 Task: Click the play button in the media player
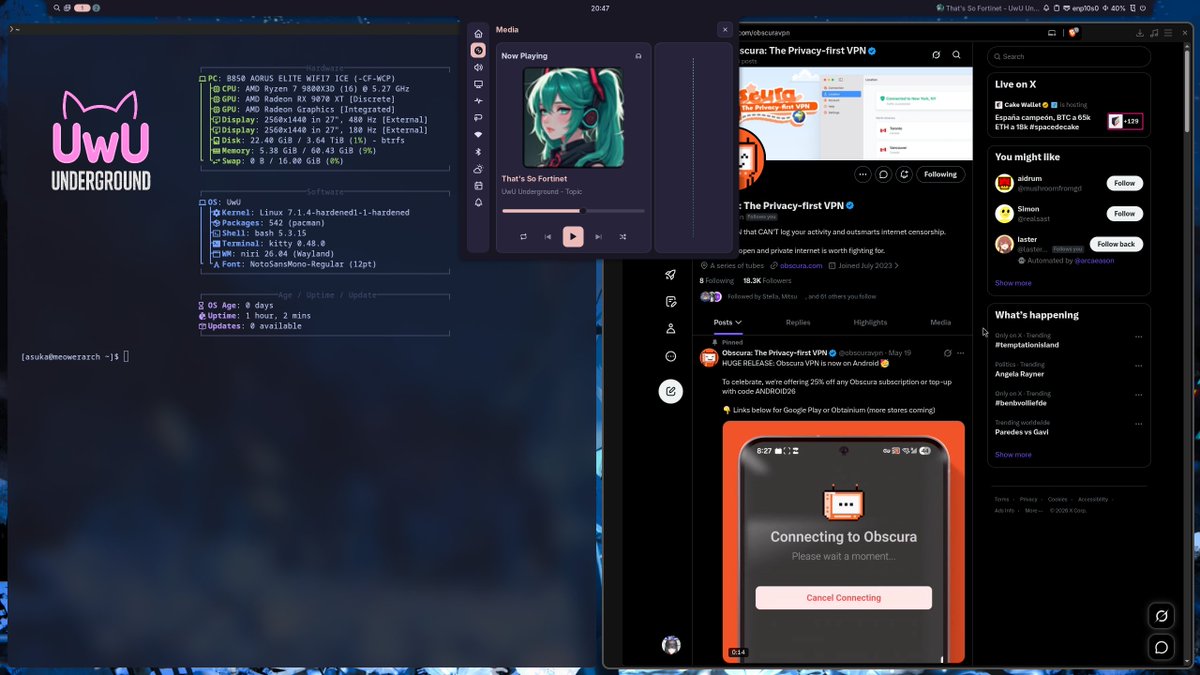pos(573,237)
